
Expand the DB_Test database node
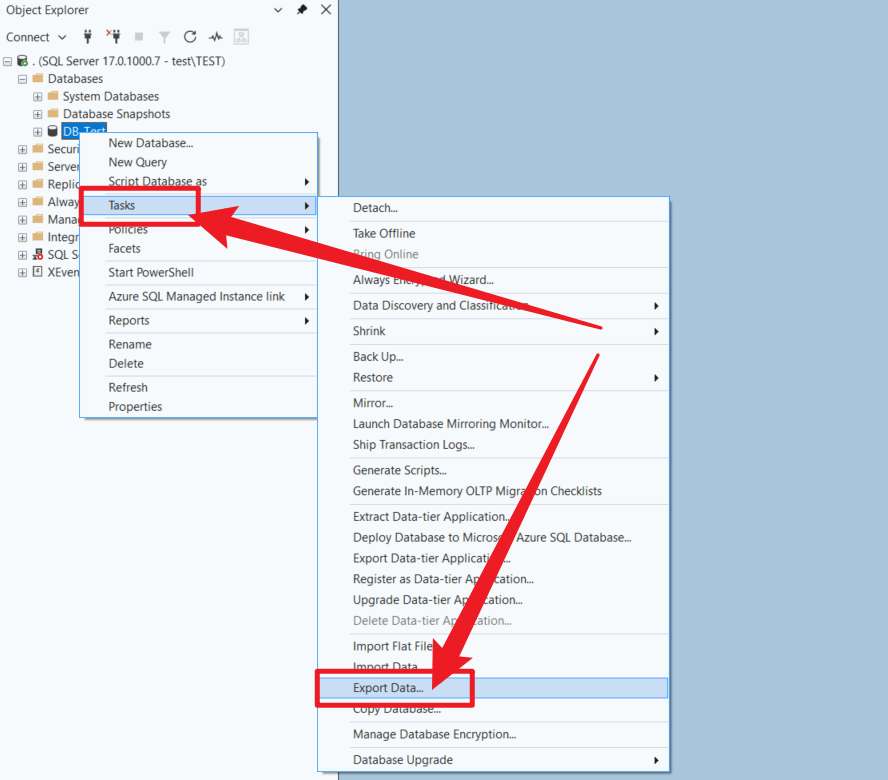coord(37,131)
